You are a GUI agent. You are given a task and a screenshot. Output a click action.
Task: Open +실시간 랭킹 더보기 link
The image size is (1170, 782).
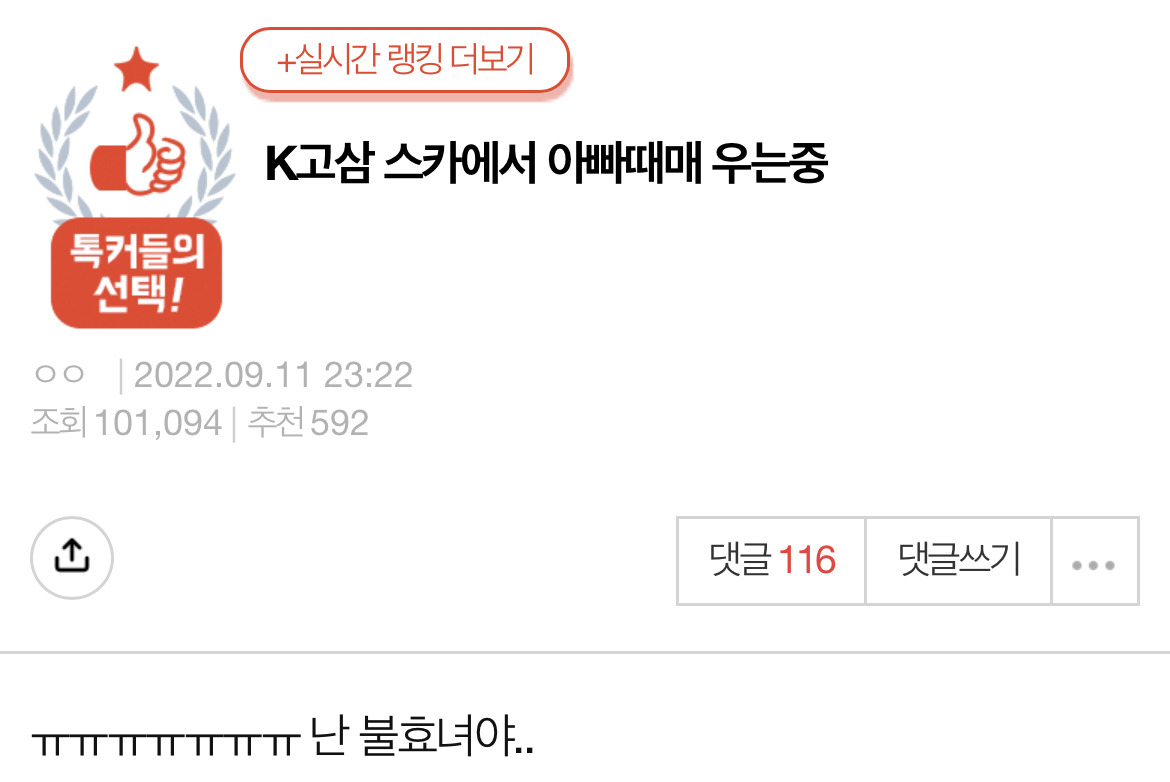405,60
